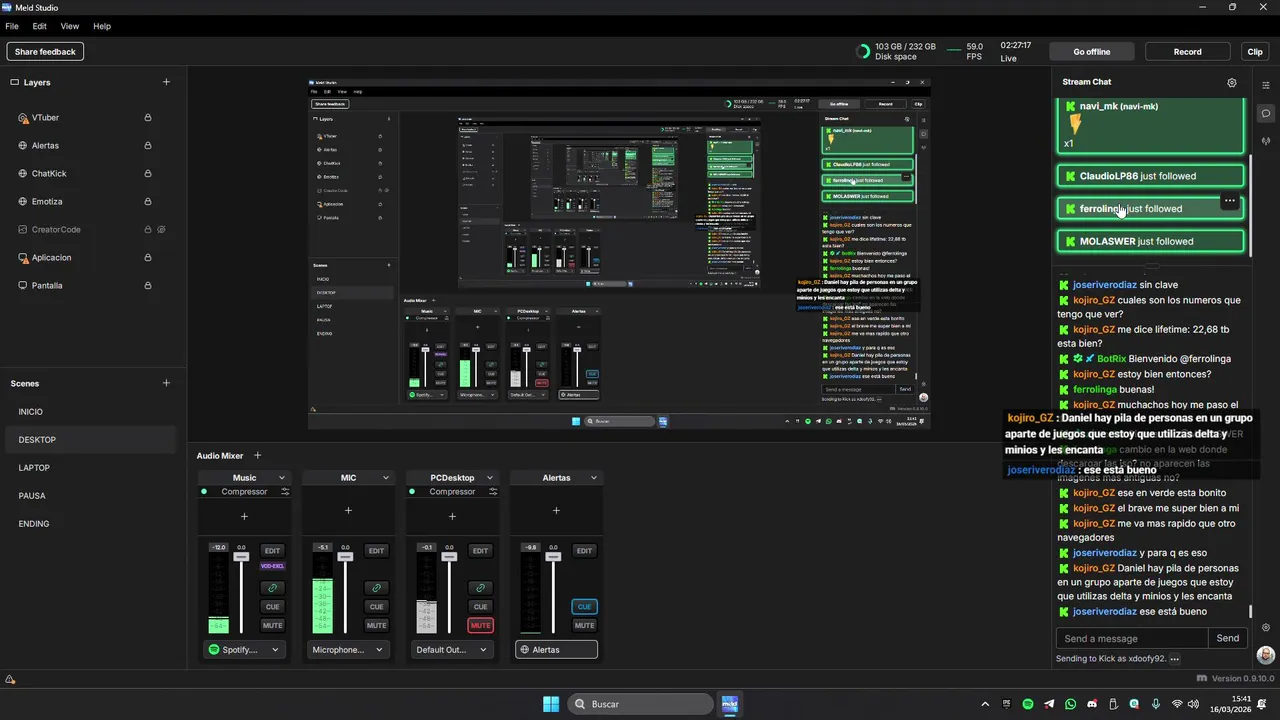Click the warning triangle icon in status bar
The image size is (1280, 720).
tap(10, 680)
